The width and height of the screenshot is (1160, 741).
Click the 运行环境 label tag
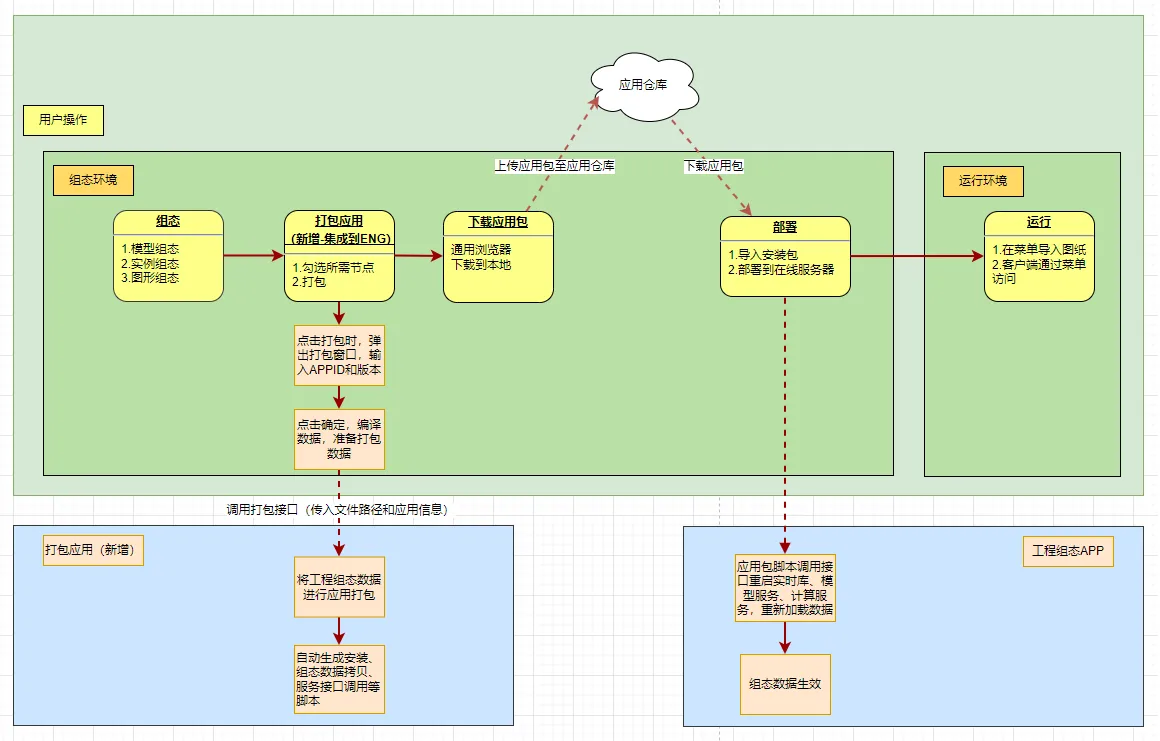click(x=983, y=181)
